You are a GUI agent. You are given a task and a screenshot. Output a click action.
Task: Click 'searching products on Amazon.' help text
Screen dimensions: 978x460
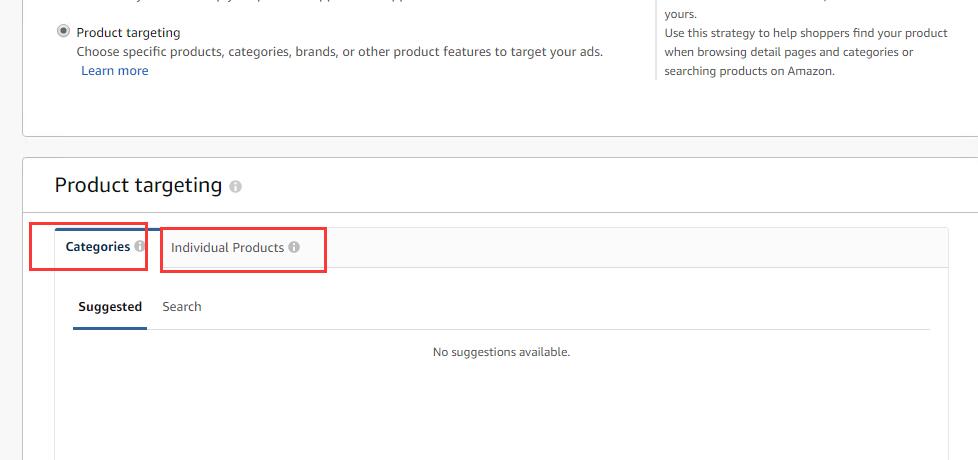(x=748, y=71)
